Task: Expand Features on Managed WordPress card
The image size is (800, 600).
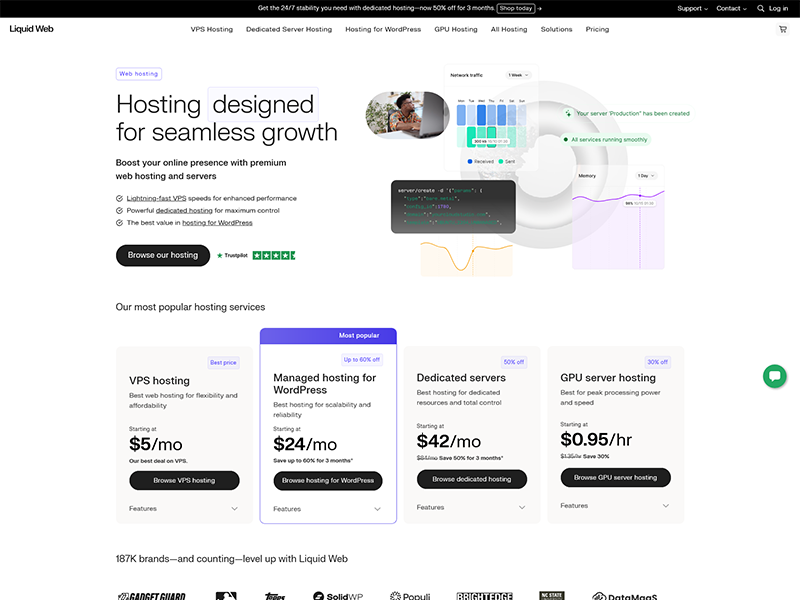Action: (328, 509)
